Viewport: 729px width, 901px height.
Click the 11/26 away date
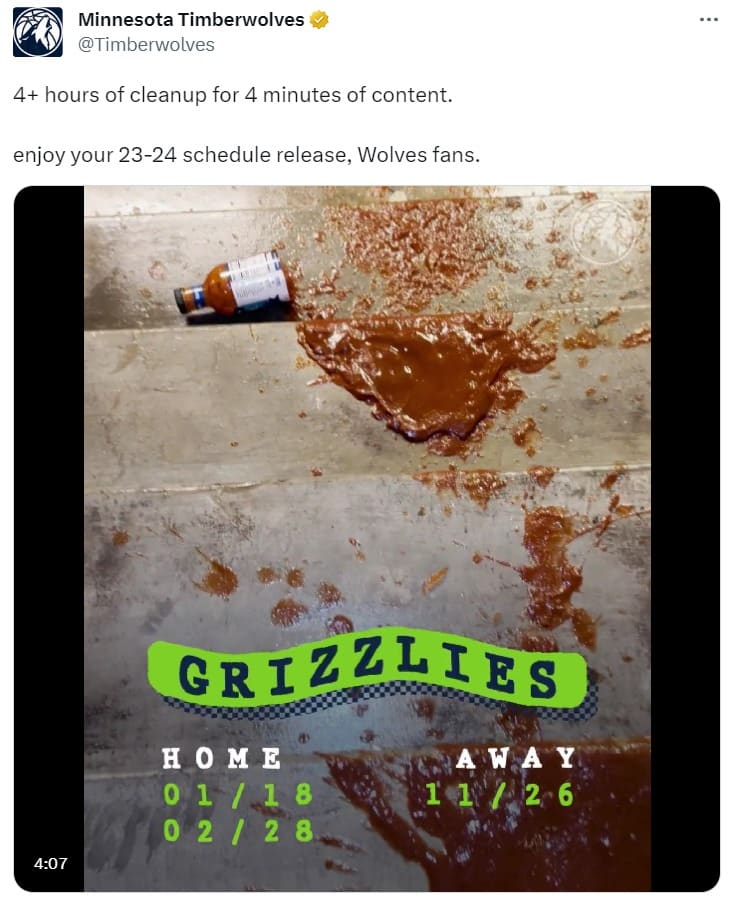499,795
